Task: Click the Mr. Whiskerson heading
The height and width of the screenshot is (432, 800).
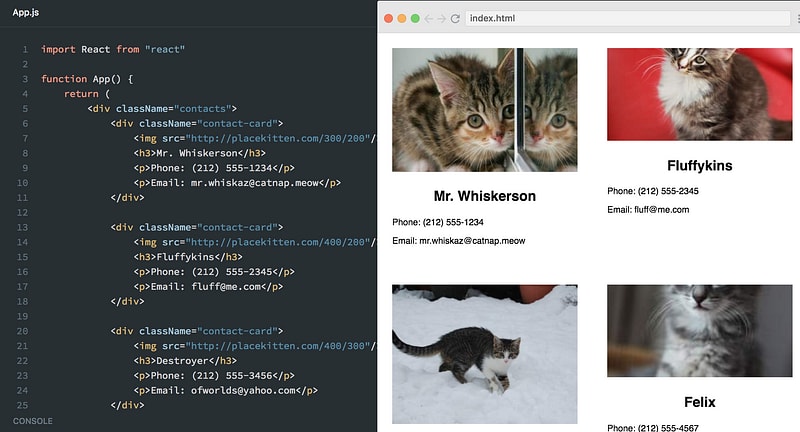Action: pyautogui.click(x=485, y=196)
